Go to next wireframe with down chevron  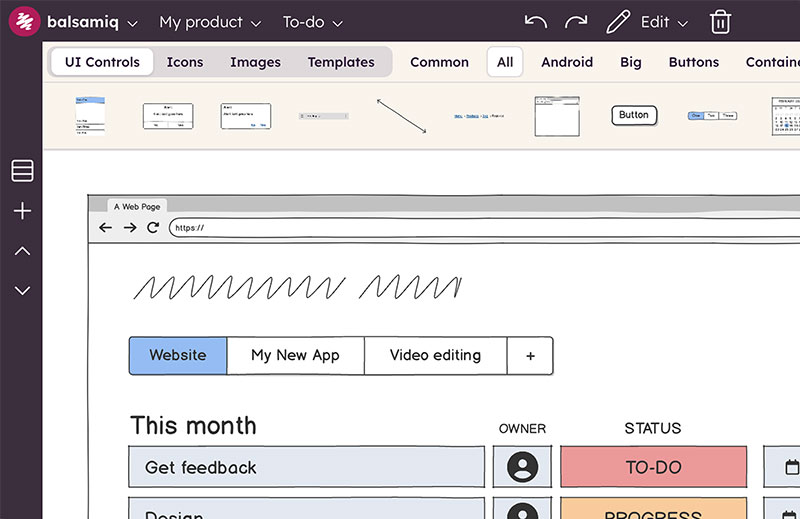pyautogui.click(x=22, y=290)
